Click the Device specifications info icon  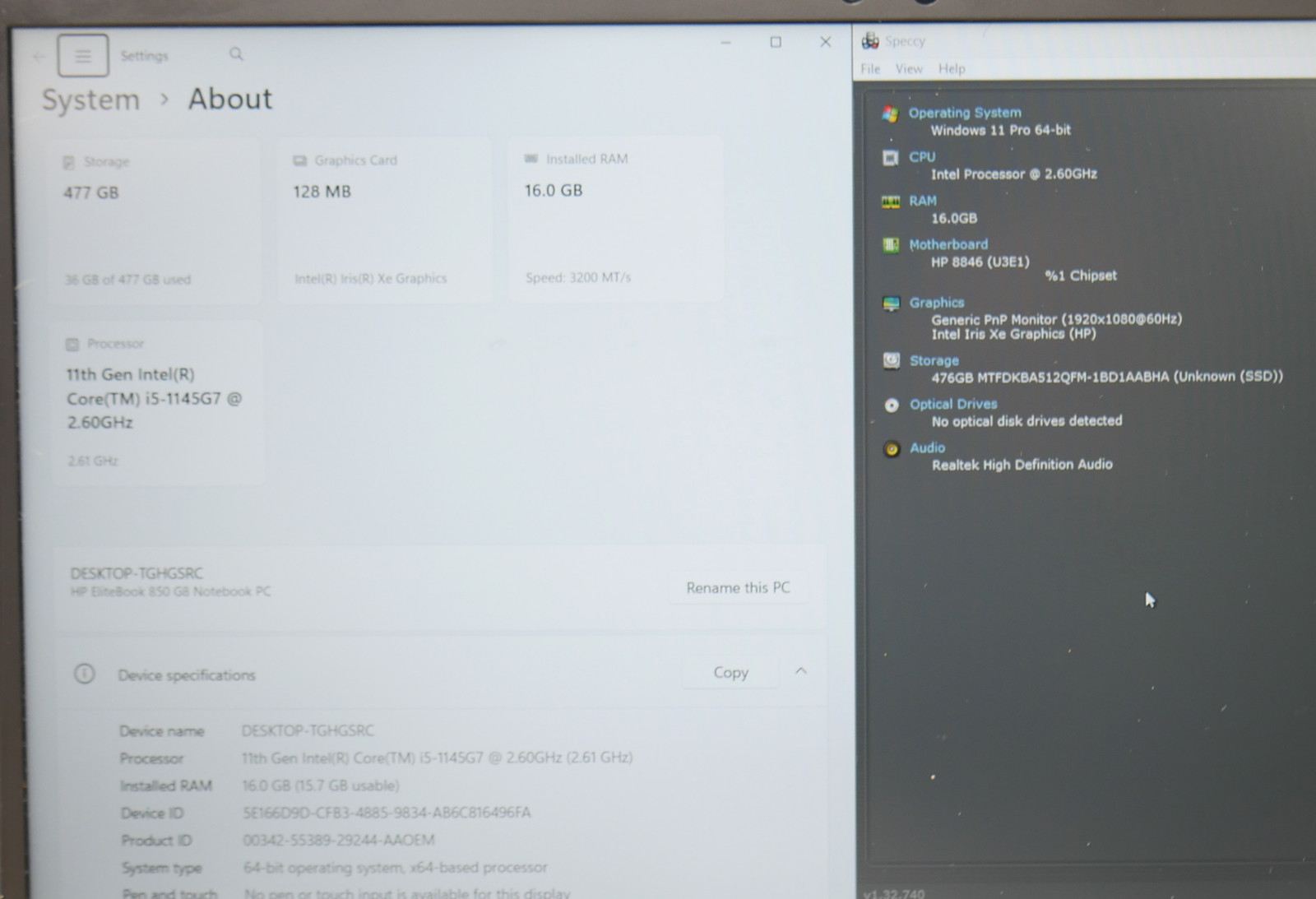tap(84, 674)
